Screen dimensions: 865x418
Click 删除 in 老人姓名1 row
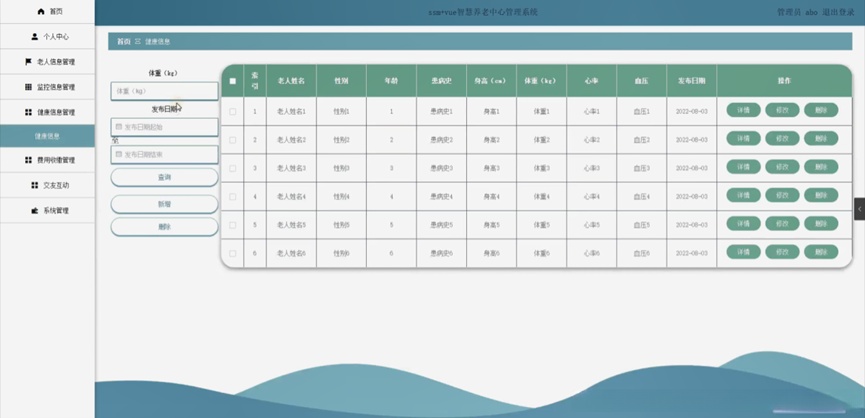coord(821,110)
